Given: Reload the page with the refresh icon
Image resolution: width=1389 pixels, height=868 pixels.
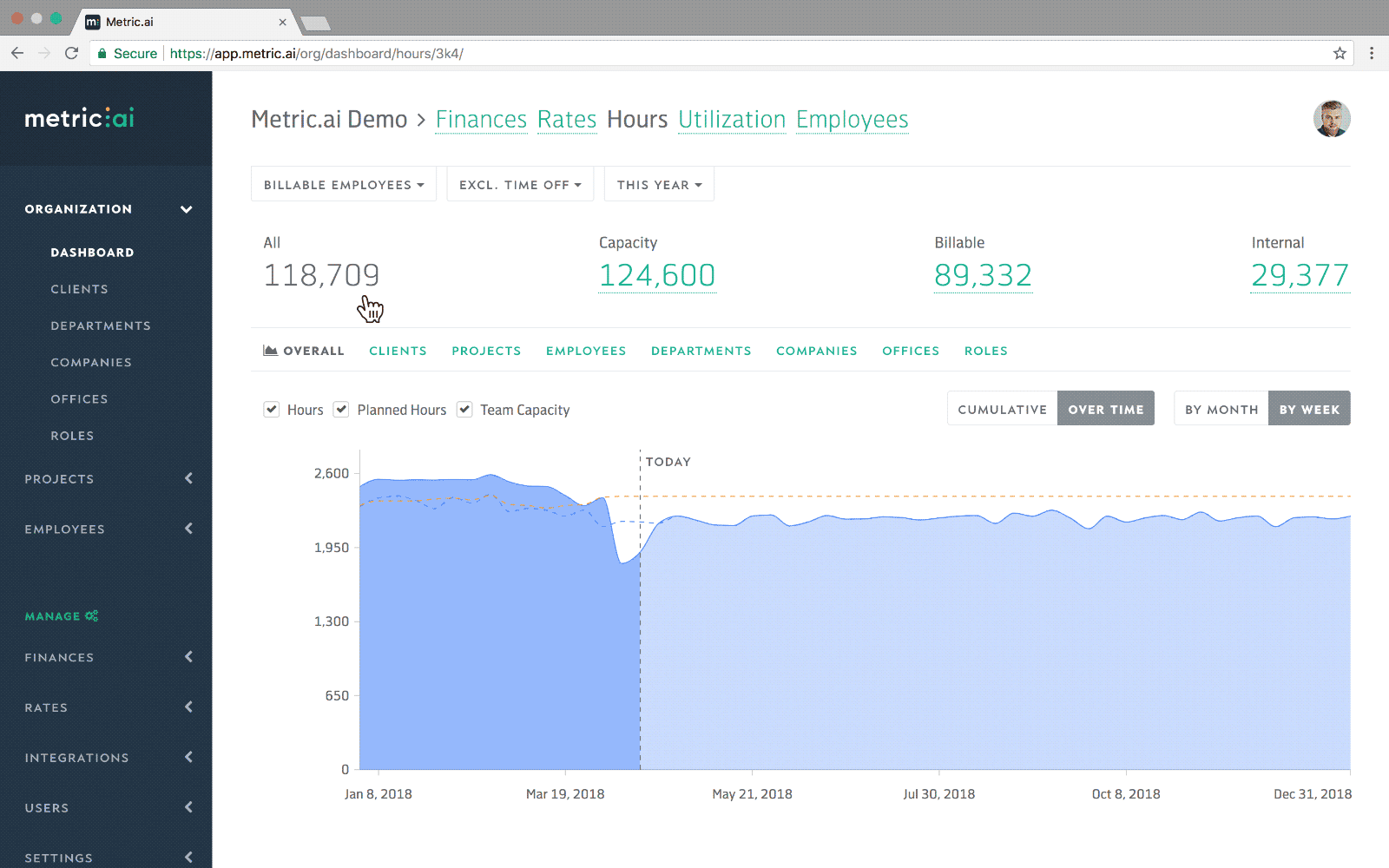Looking at the screenshot, I should click(72, 53).
